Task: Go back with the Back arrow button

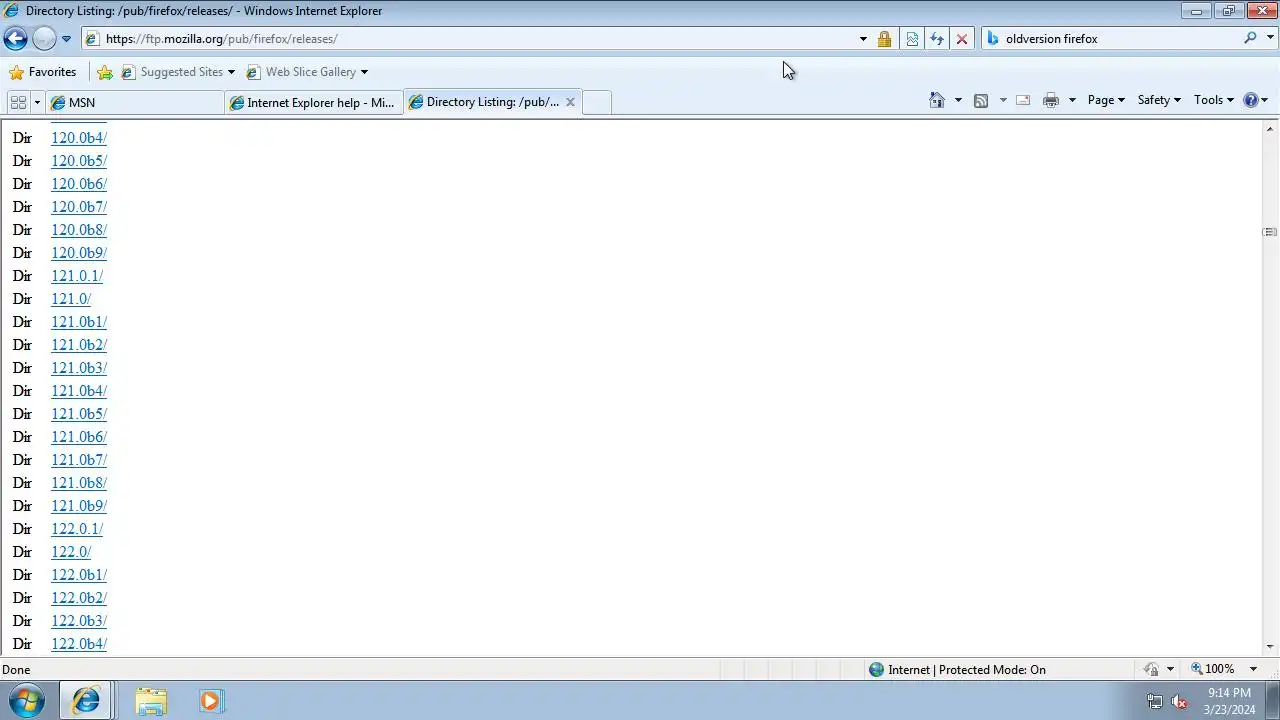Action: [x=15, y=39]
